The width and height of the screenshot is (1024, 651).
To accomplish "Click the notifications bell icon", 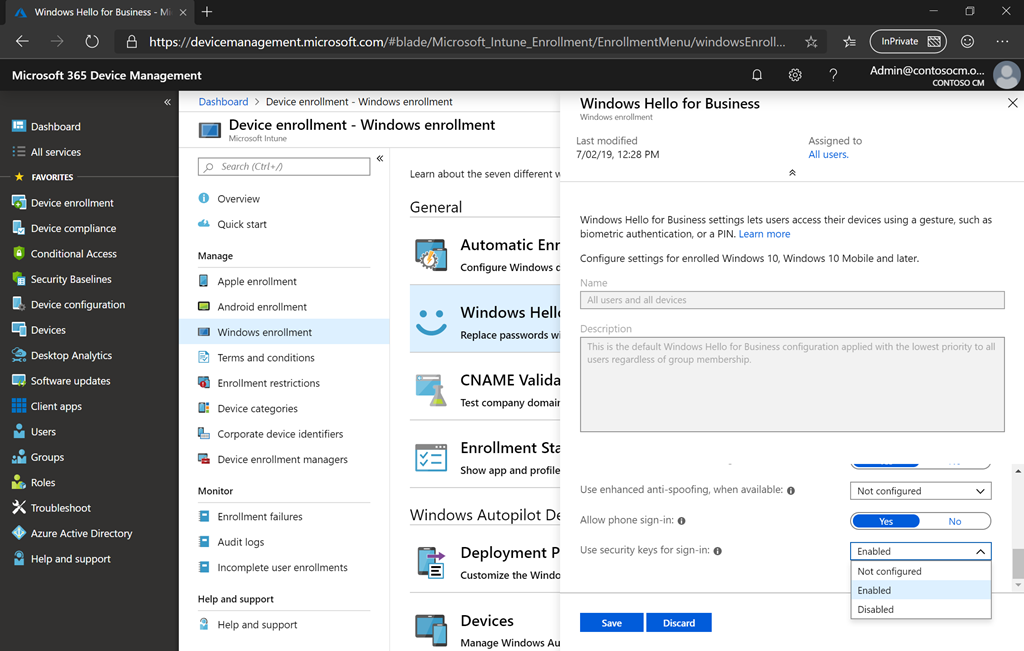I will click(x=757, y=75).
